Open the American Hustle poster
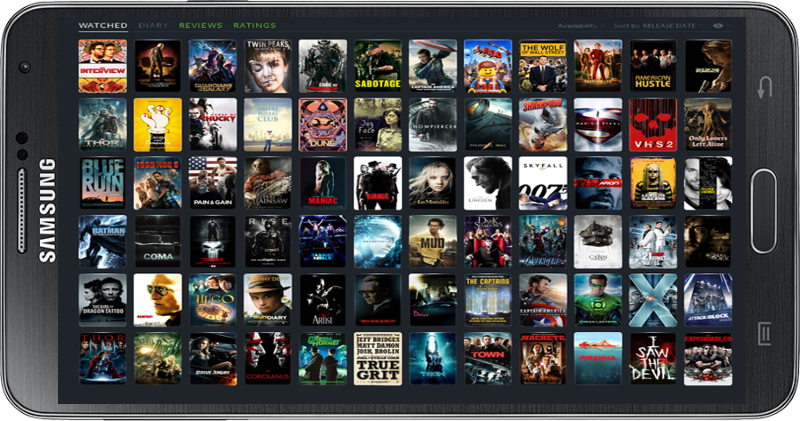 653,66
